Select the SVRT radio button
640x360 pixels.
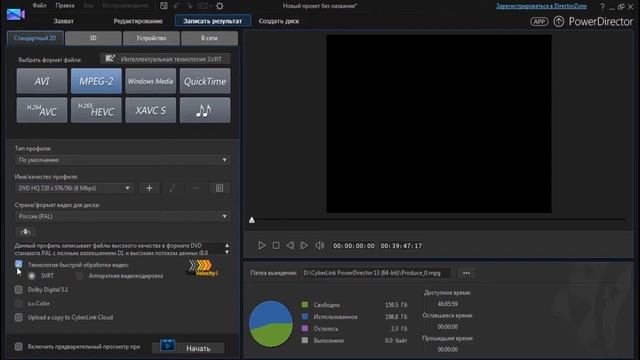tap(31, 276)
